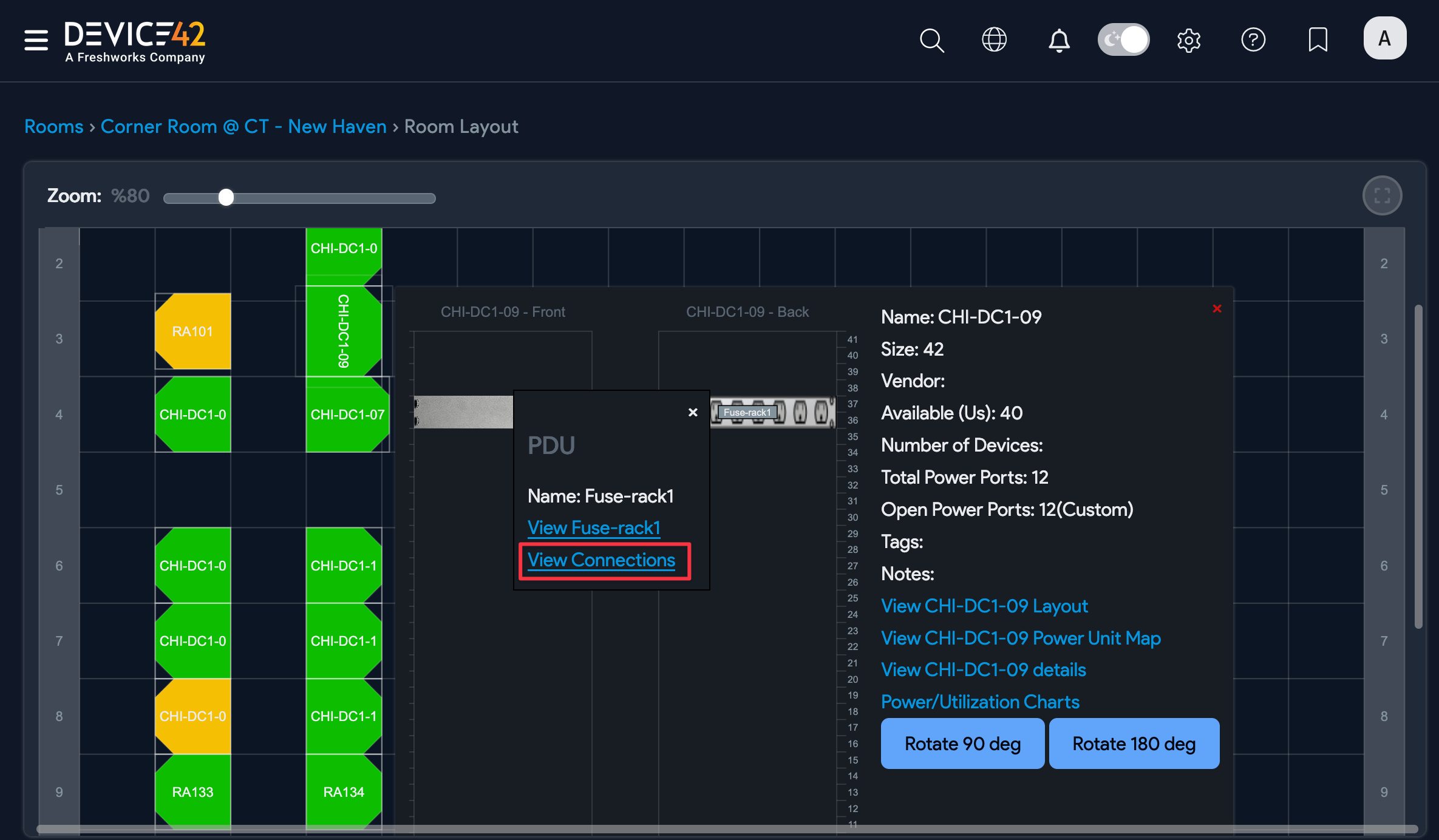
Task: Click the bookmark icon
Action: [1318, 40]
